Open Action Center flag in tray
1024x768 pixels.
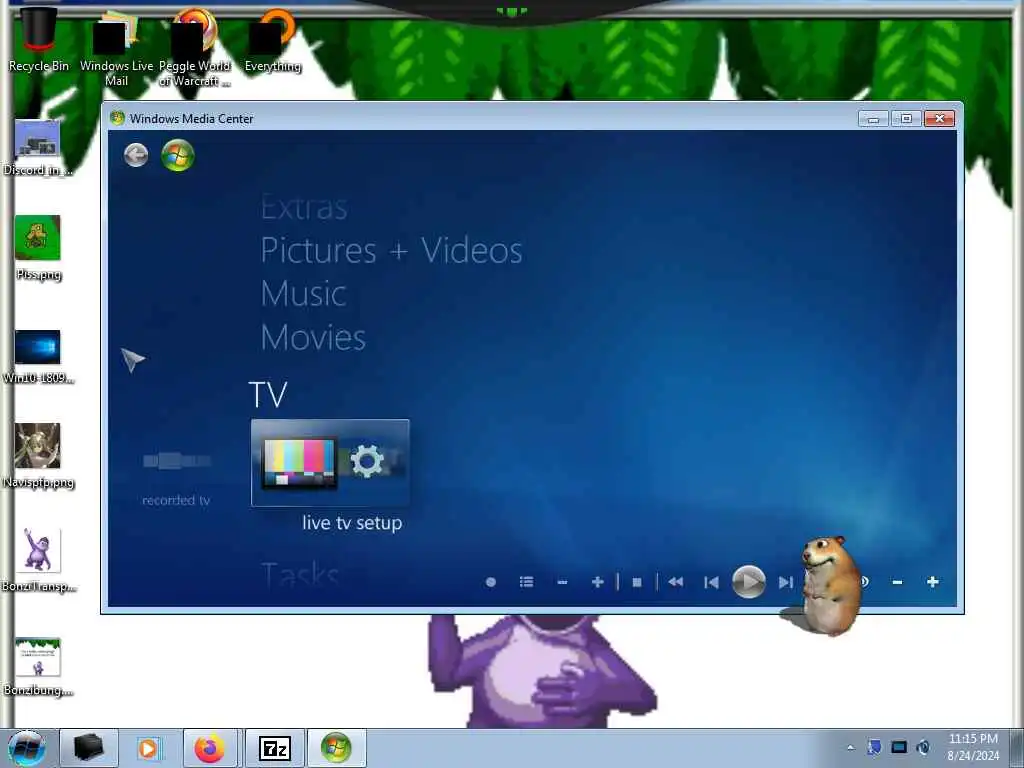click(874, 747)
